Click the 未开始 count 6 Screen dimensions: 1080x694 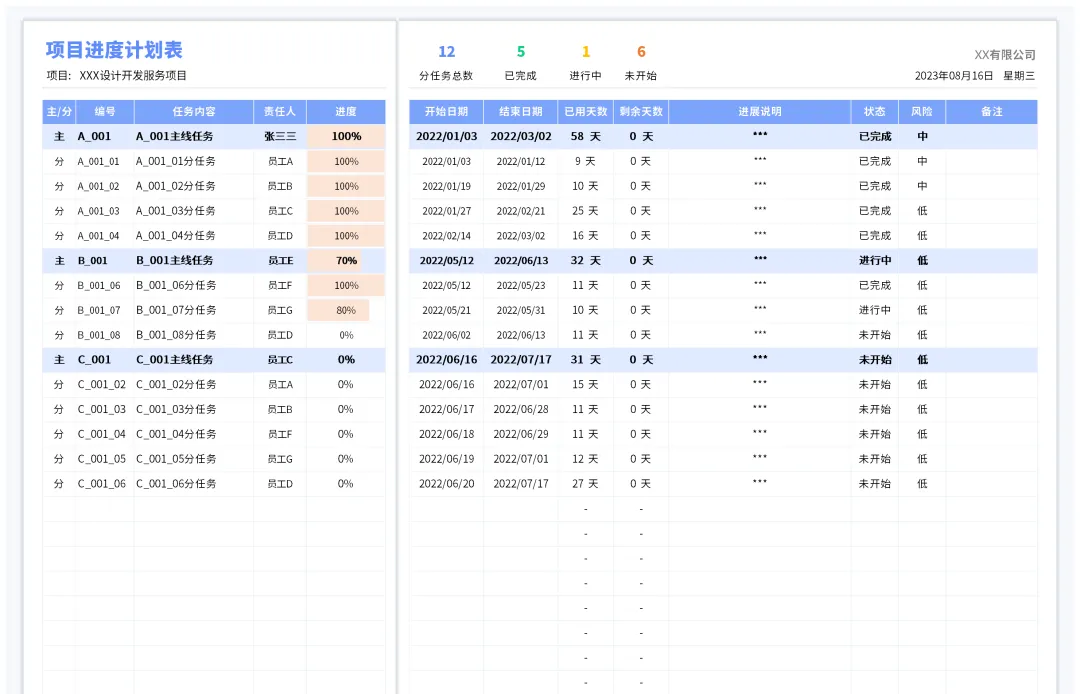click(x=641, y=52)
